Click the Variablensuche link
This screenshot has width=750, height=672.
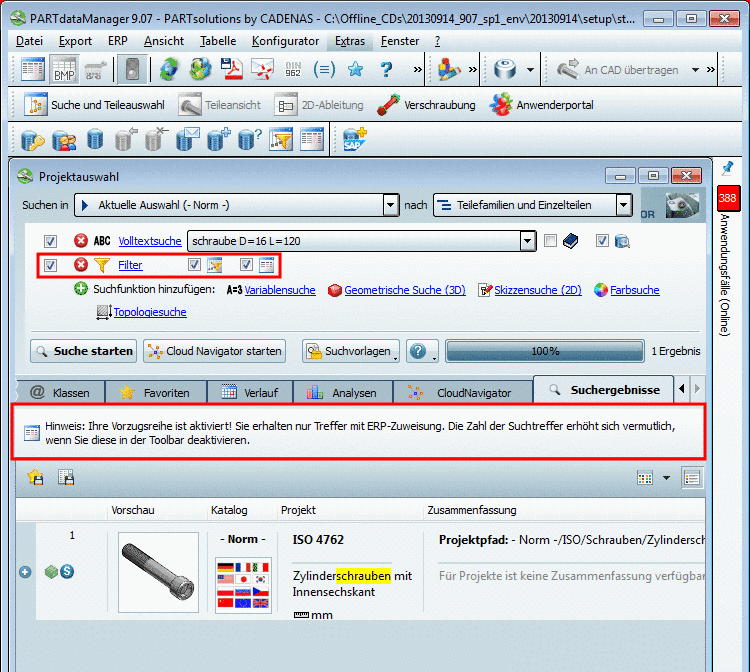[280, 290]
